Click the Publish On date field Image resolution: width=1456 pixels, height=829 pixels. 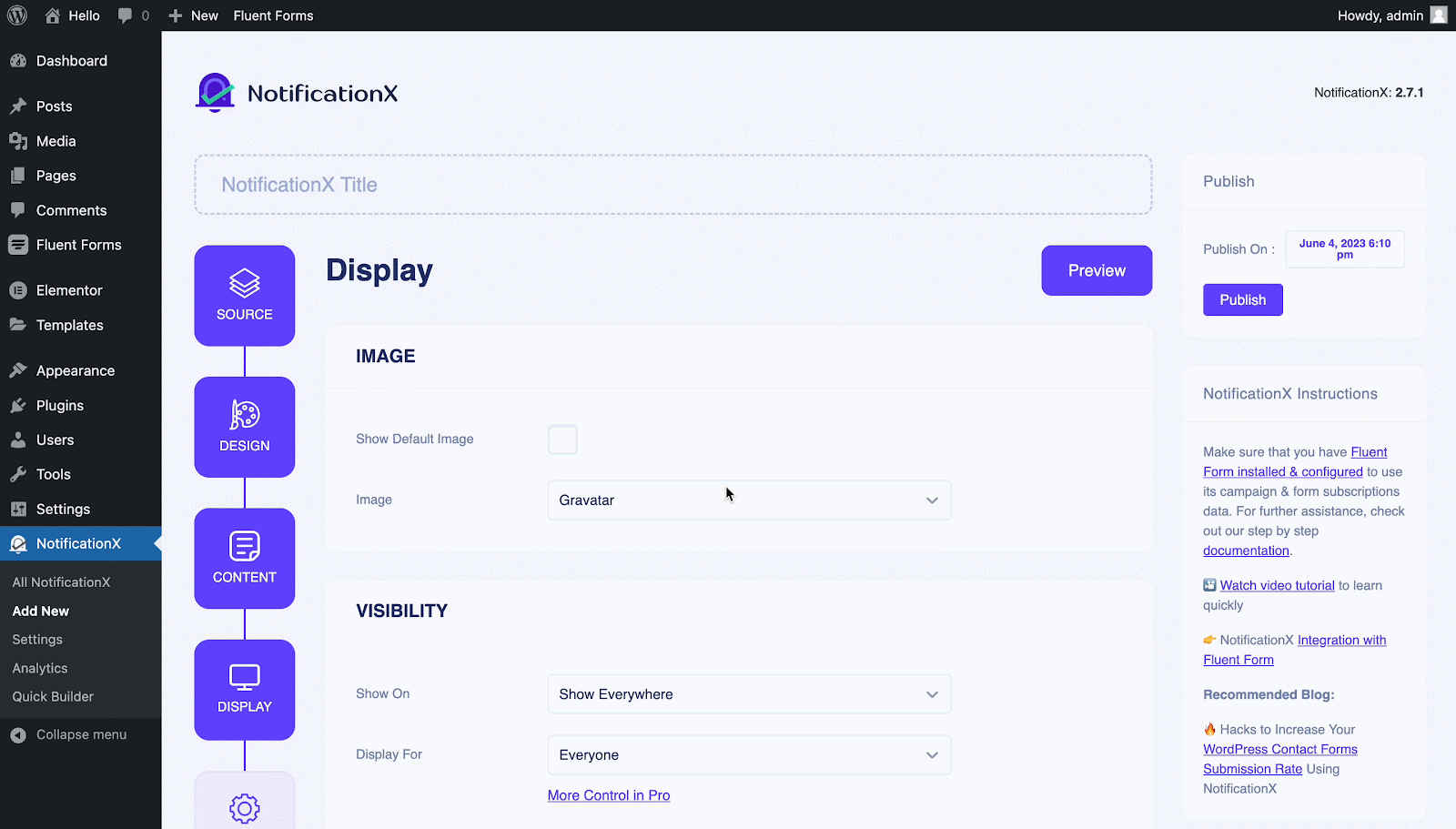[1345, 249]
